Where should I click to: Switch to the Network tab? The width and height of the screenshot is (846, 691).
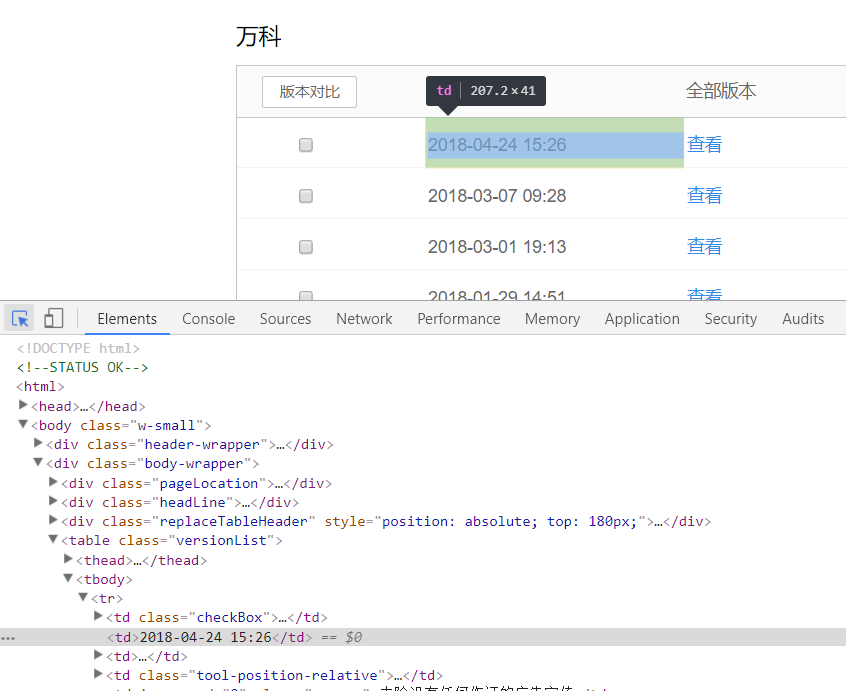click(364, 319)
